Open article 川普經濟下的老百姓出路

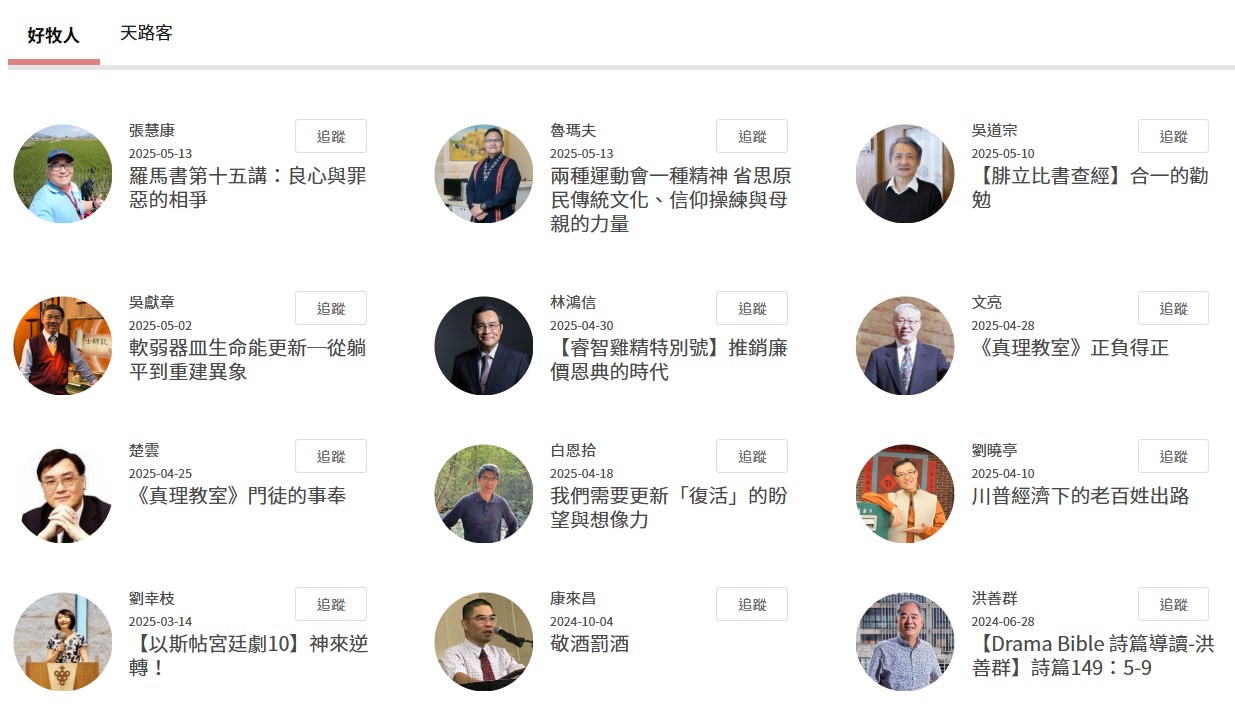pyautogui.click(x=1080, y=496)
